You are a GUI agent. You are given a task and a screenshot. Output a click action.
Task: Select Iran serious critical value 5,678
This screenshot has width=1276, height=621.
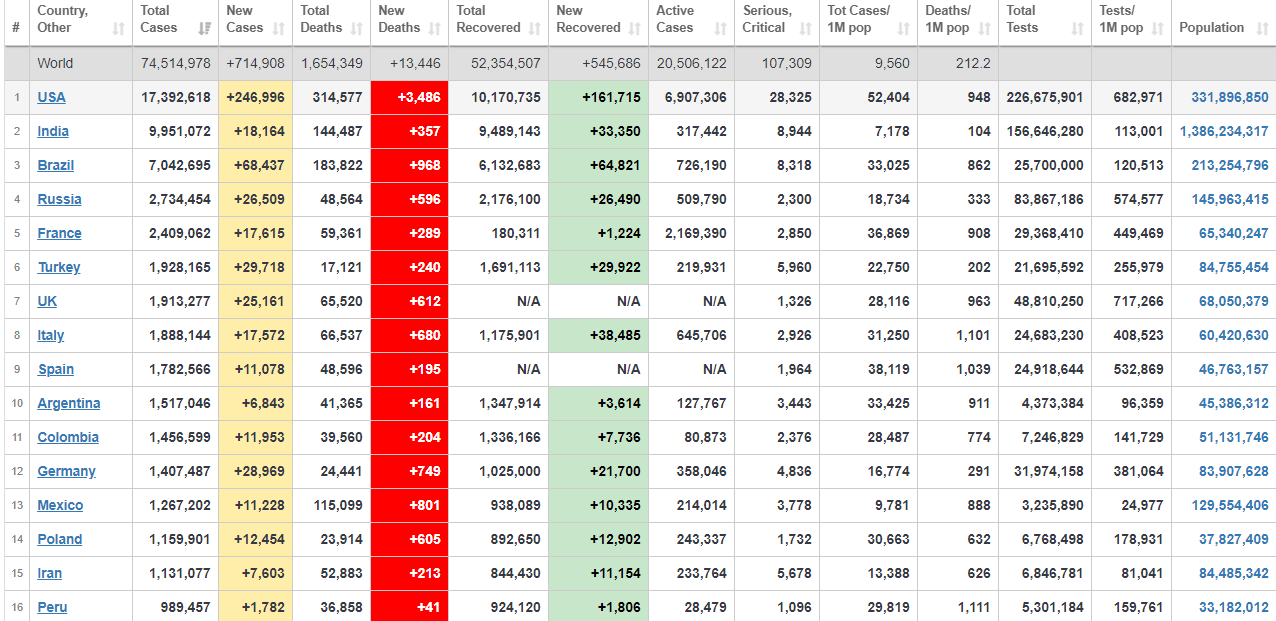coord(794,573)
